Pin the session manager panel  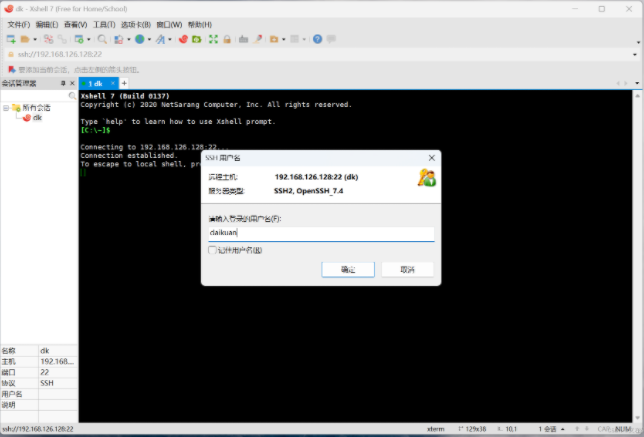point(61,83)
